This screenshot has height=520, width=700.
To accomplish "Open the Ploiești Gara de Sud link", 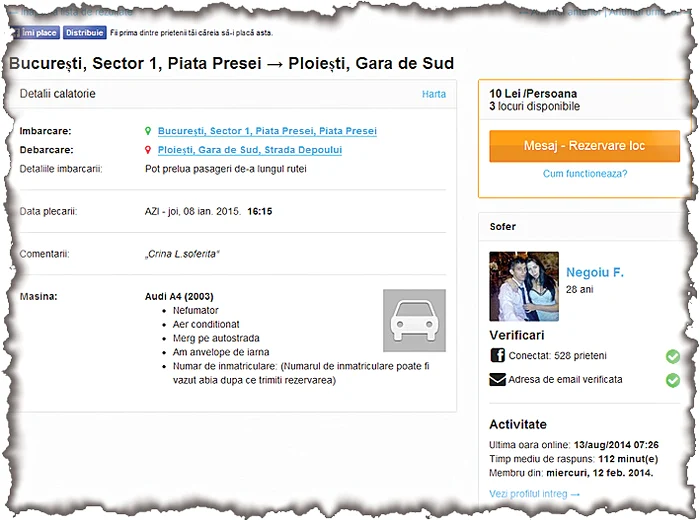I will [x=250, y=150].
